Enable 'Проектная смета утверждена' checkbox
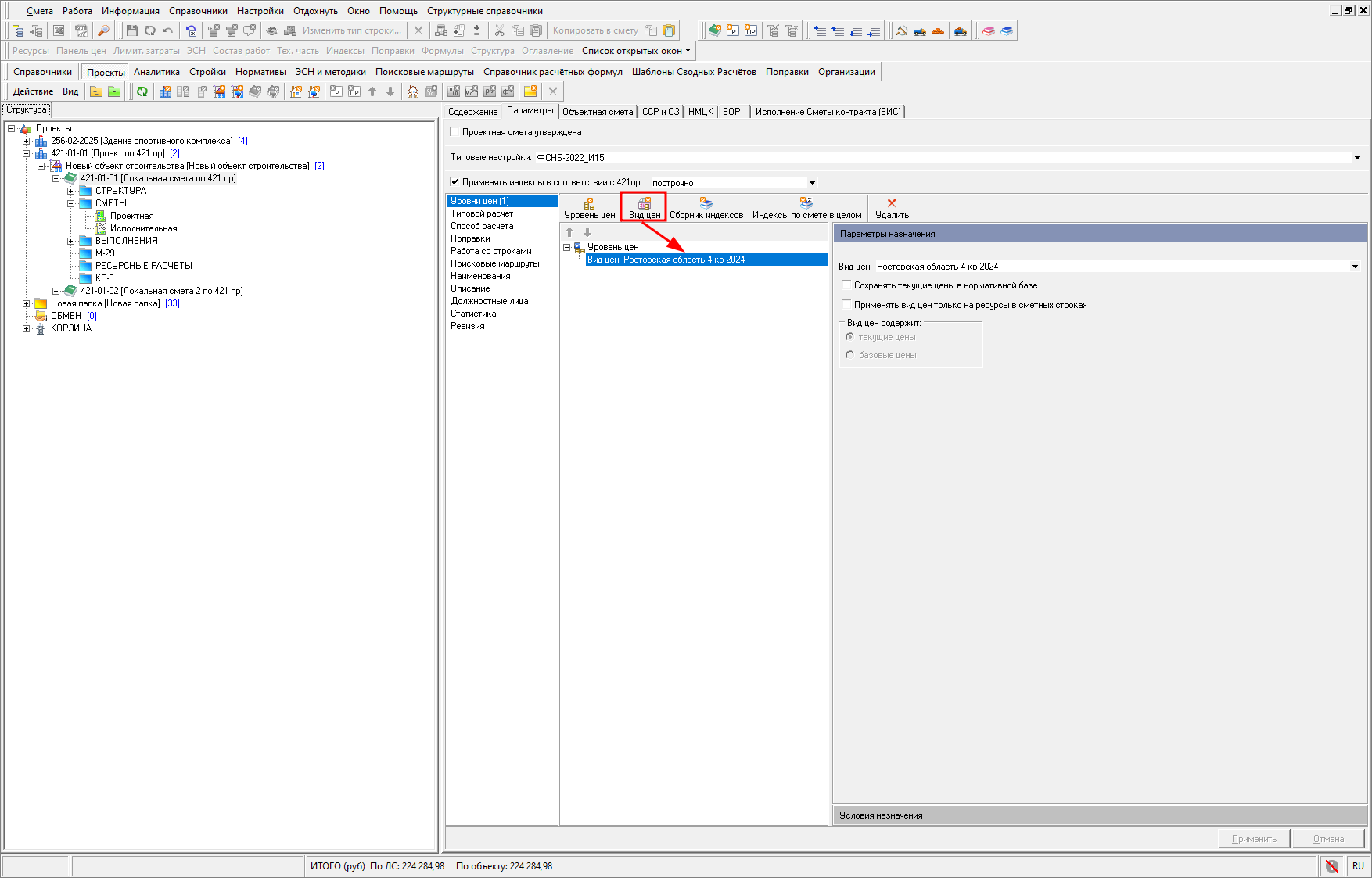 pyautogui.click(x=455, y=132)
